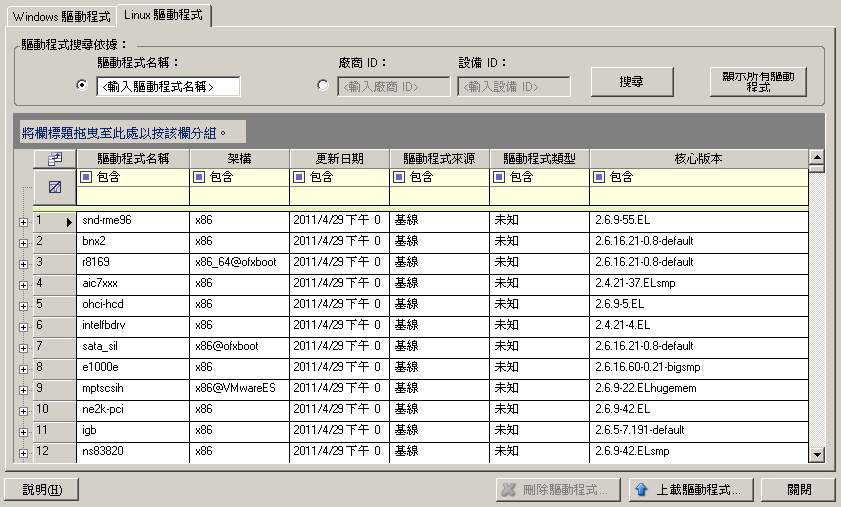Click the filter icon under 架構 column

pos(199,177)
